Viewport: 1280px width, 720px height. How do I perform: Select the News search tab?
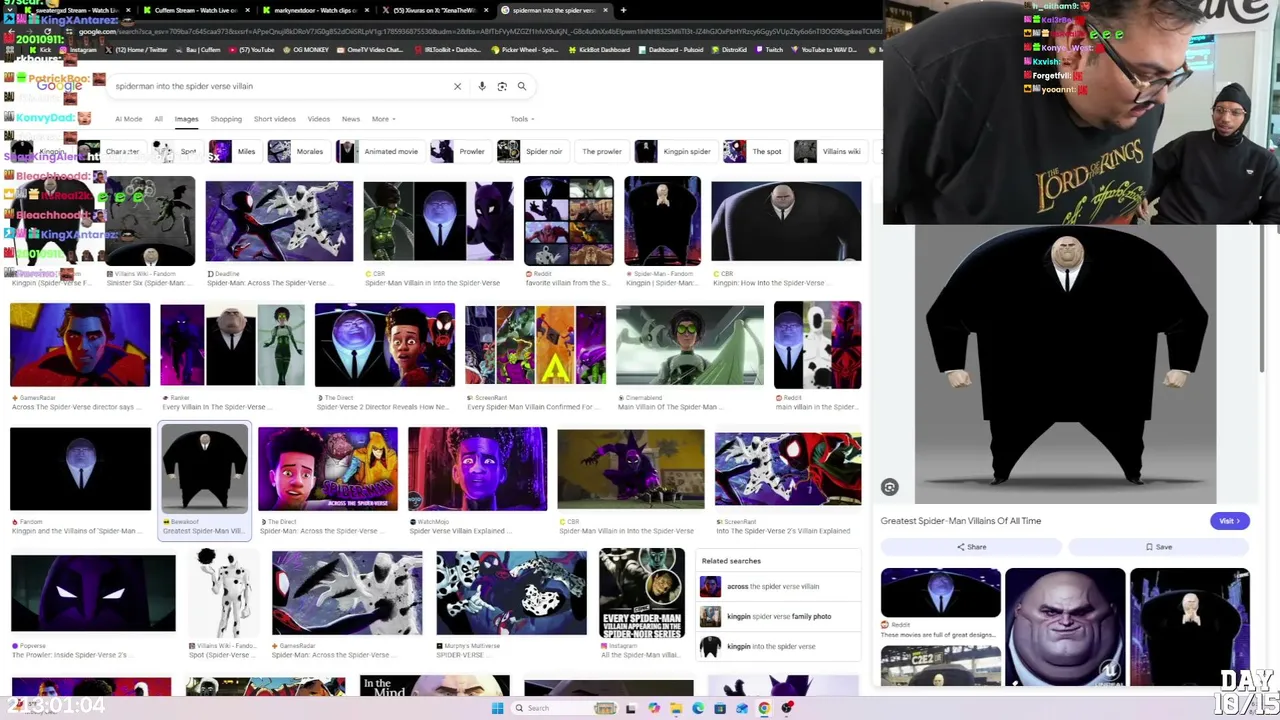click(350, 119)
